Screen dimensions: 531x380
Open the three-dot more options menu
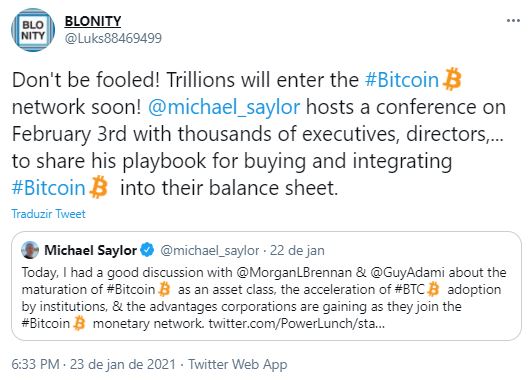click(x=513, y=21)
